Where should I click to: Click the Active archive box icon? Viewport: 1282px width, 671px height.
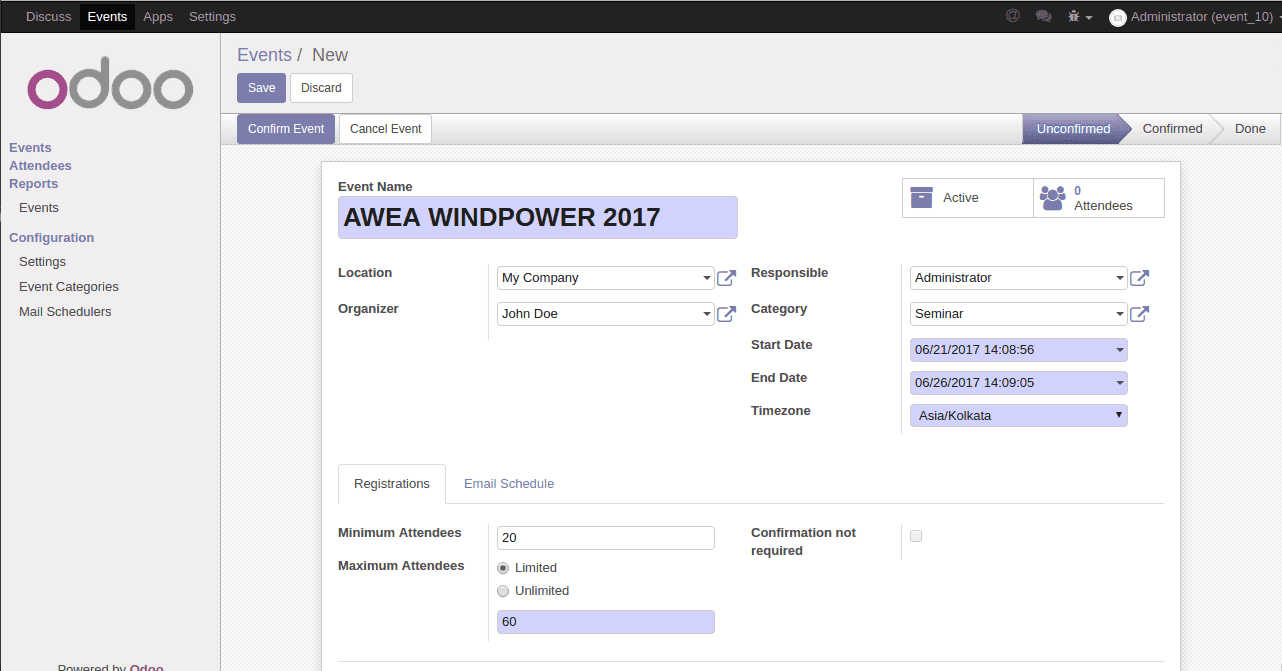coord(921,197)
